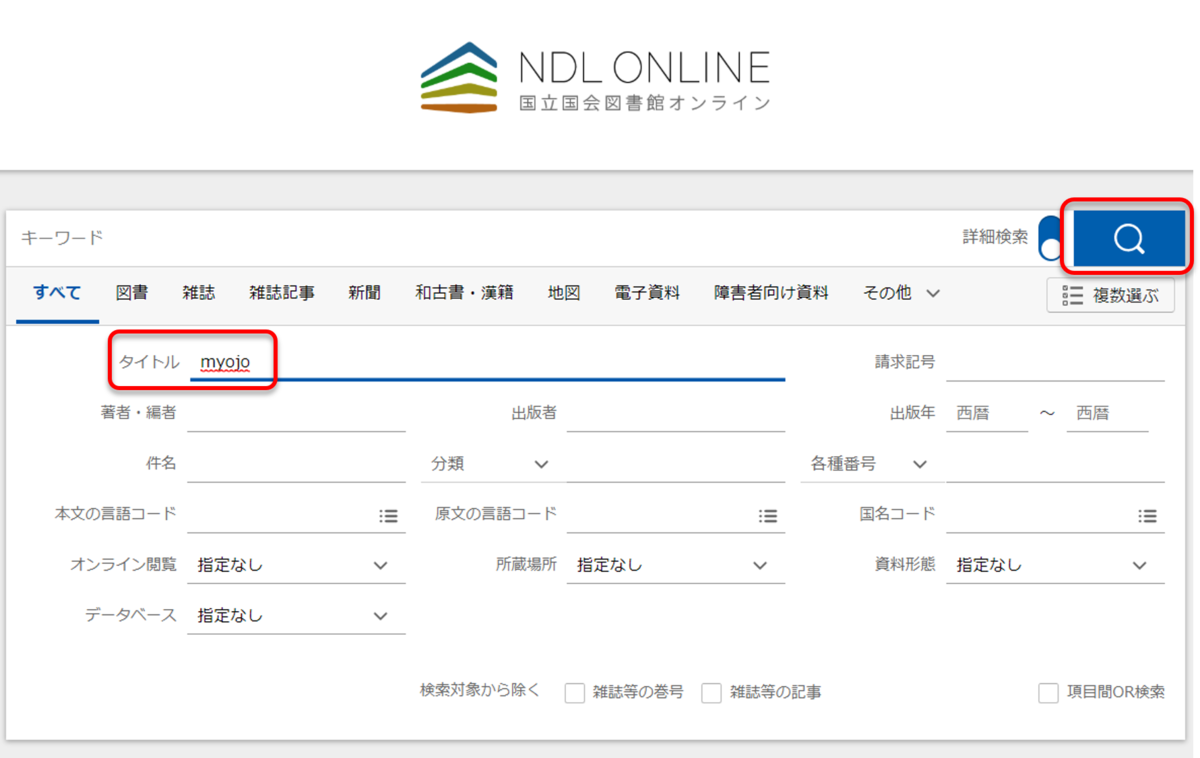
Task: Click the 国名コード input field
Action: click(1039, 515)
